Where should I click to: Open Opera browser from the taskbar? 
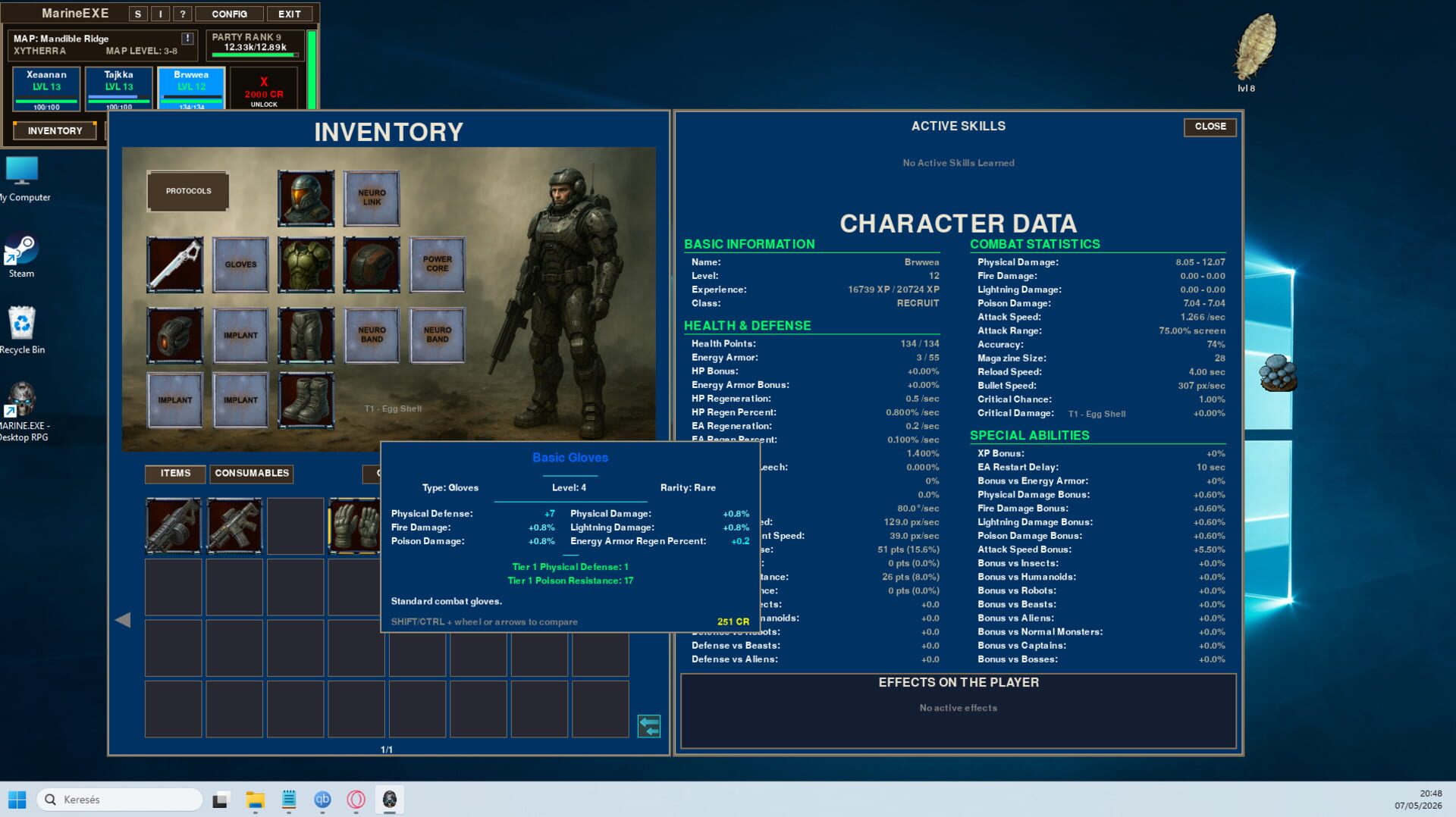click(x=356, y=800)
